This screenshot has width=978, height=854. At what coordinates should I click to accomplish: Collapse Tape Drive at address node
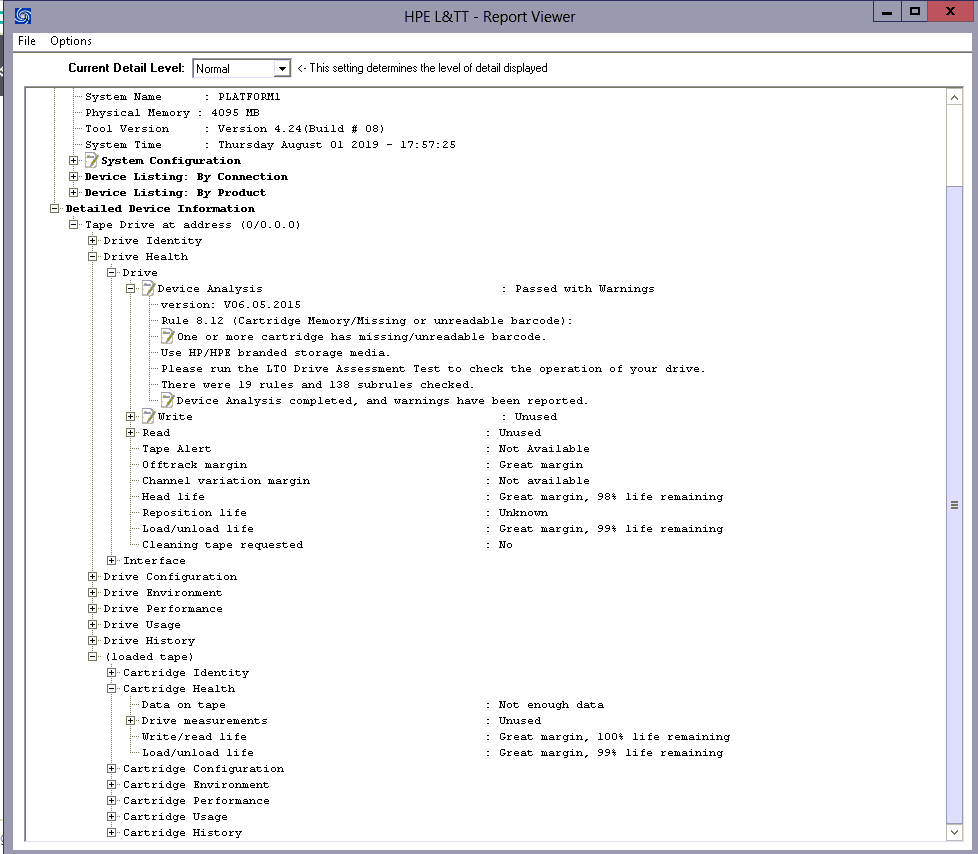coord(74,225)
